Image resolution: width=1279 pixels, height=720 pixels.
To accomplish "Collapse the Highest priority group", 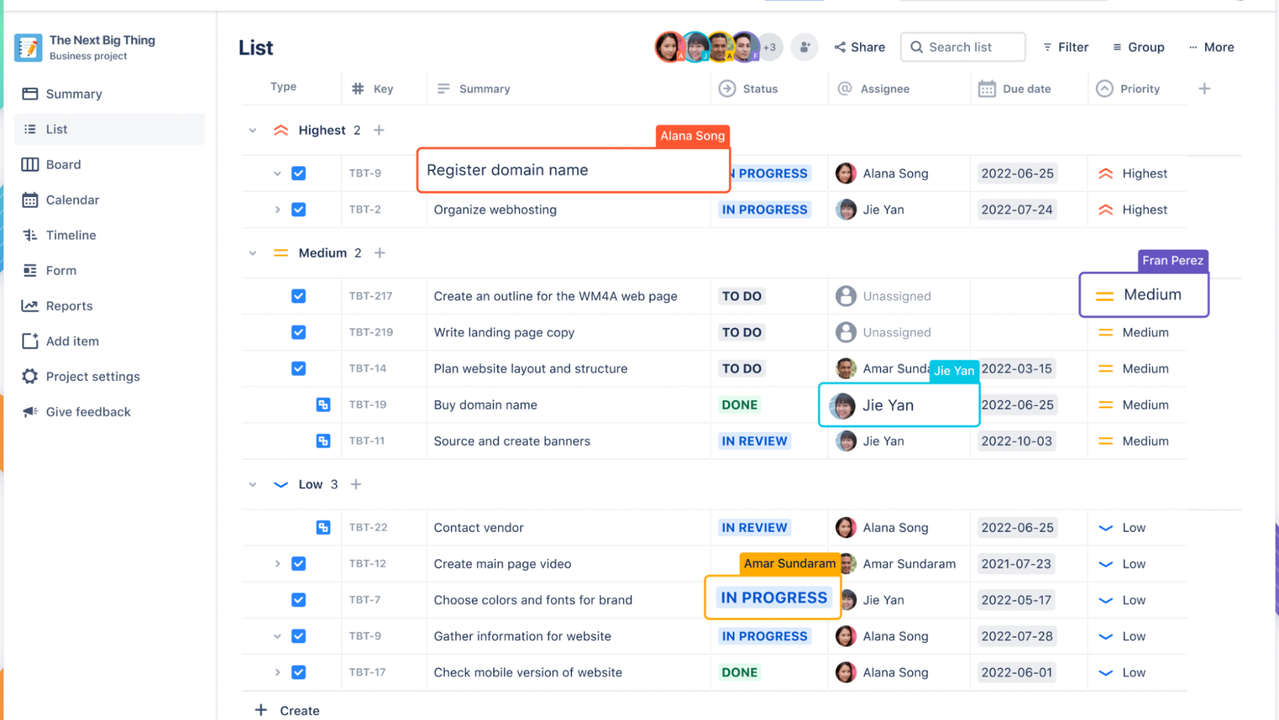I will click(x=252, y=130).
